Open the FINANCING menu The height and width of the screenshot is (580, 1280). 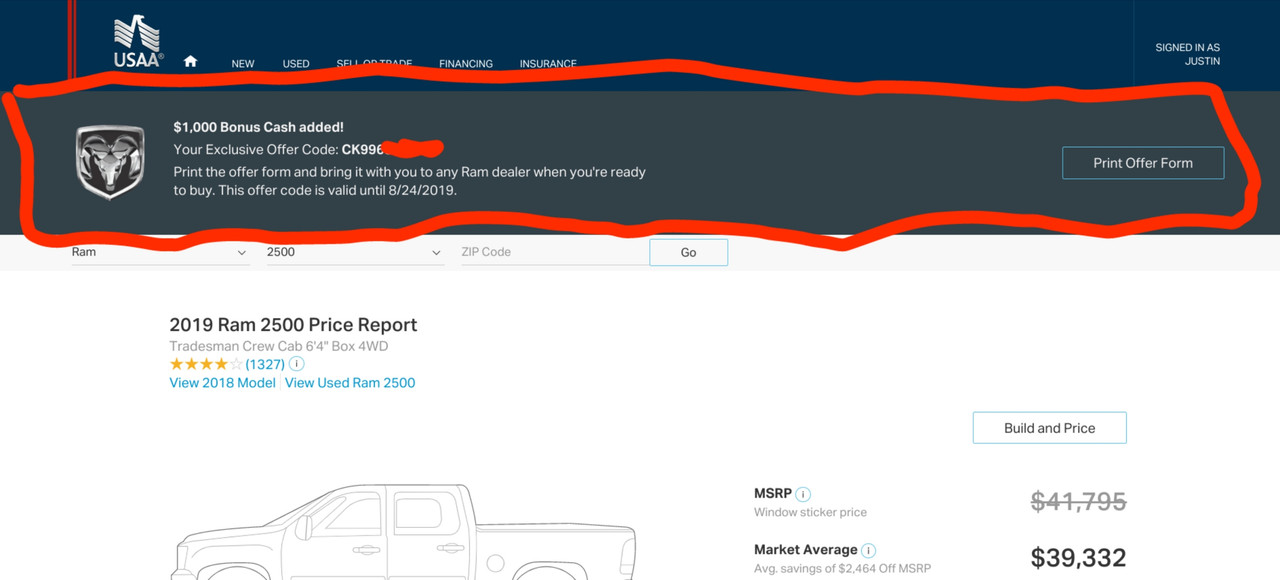tap(466, 64)
